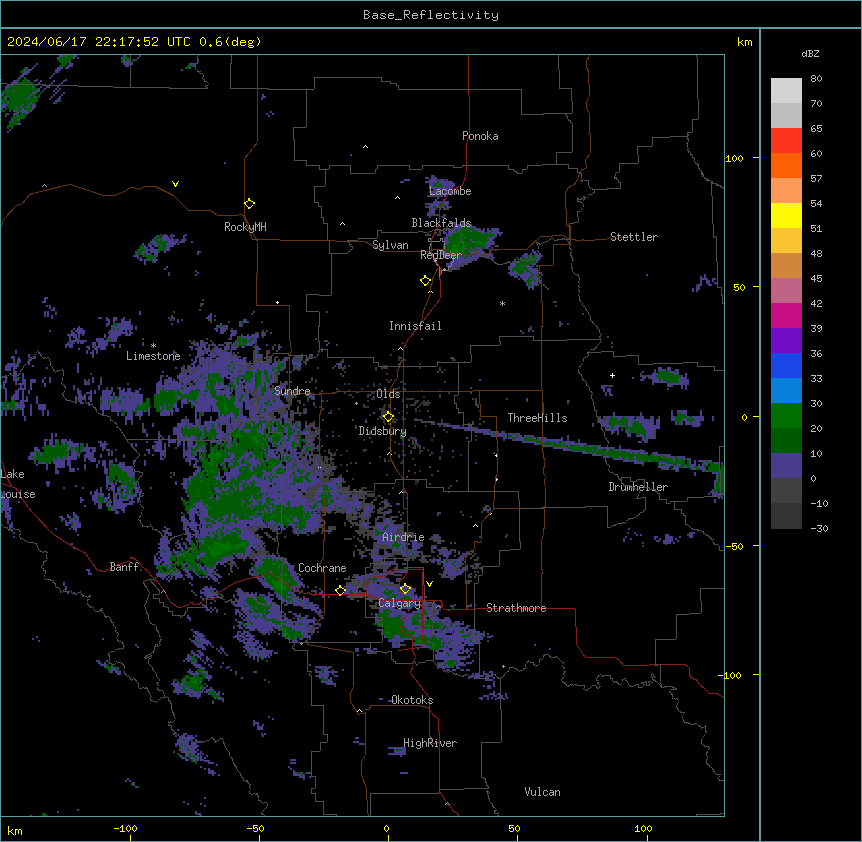Viewport: 862px width, 842px height.
Task: Click the magenta 42 dBZ legend color
Action: coord(786,315)
